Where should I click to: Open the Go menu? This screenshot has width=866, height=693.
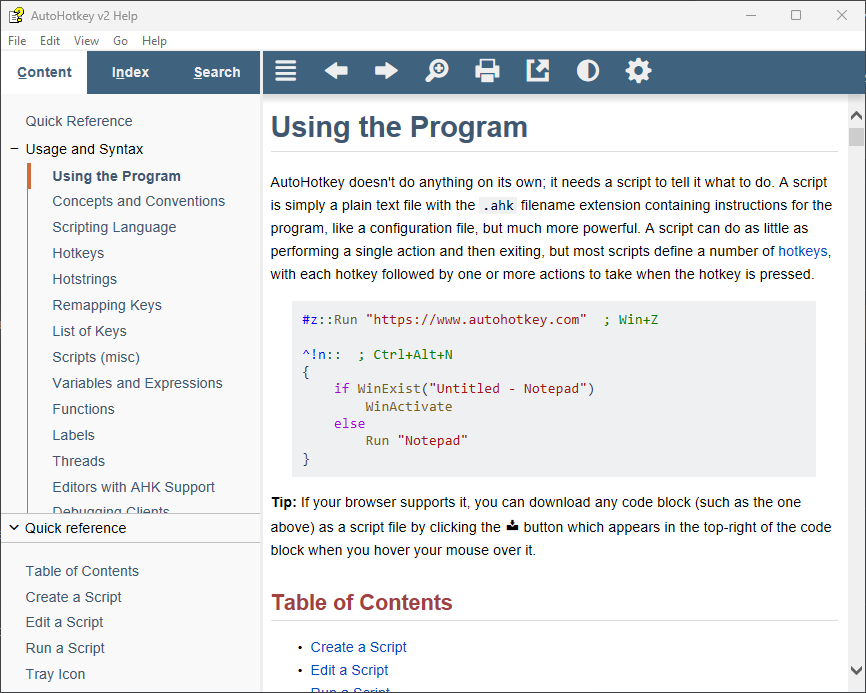click(120, 41)
